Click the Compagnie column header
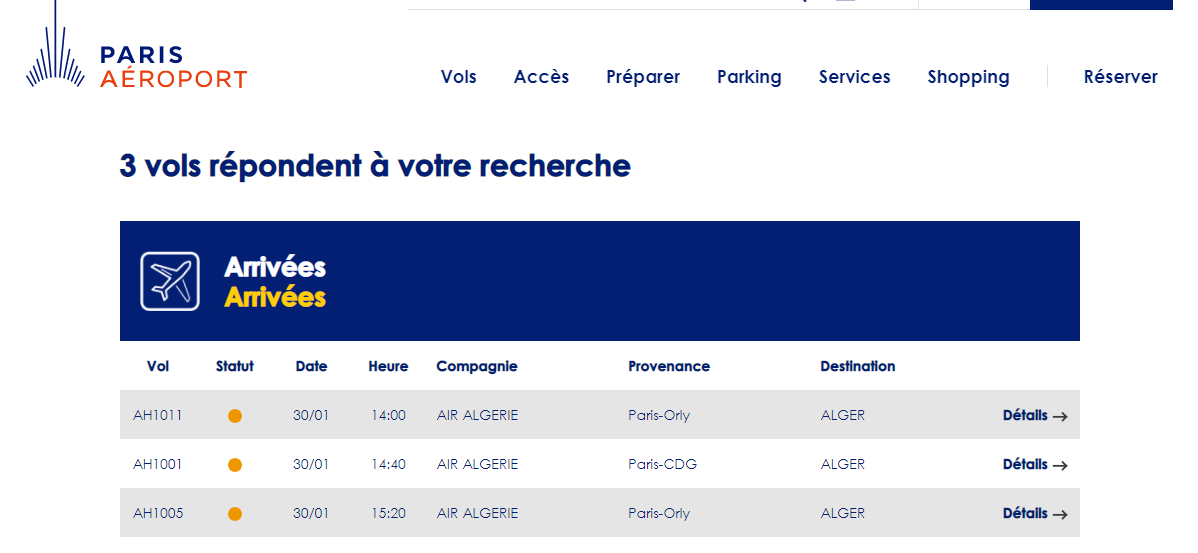The height and width of the screenshot is (553, 1198). [x=477, y=367]
